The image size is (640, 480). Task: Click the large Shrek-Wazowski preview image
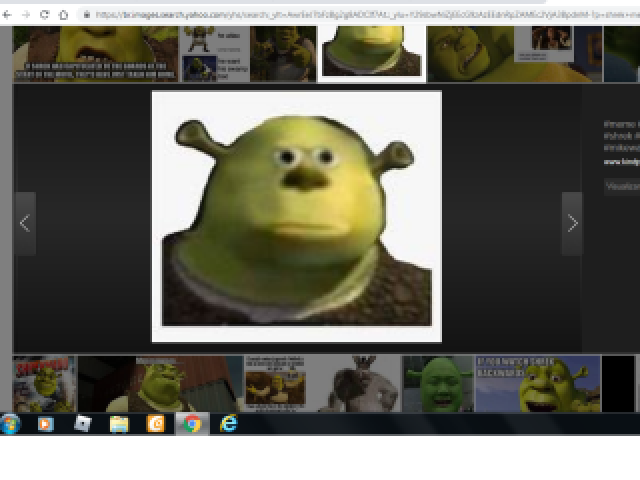click(x=297, y=216)
